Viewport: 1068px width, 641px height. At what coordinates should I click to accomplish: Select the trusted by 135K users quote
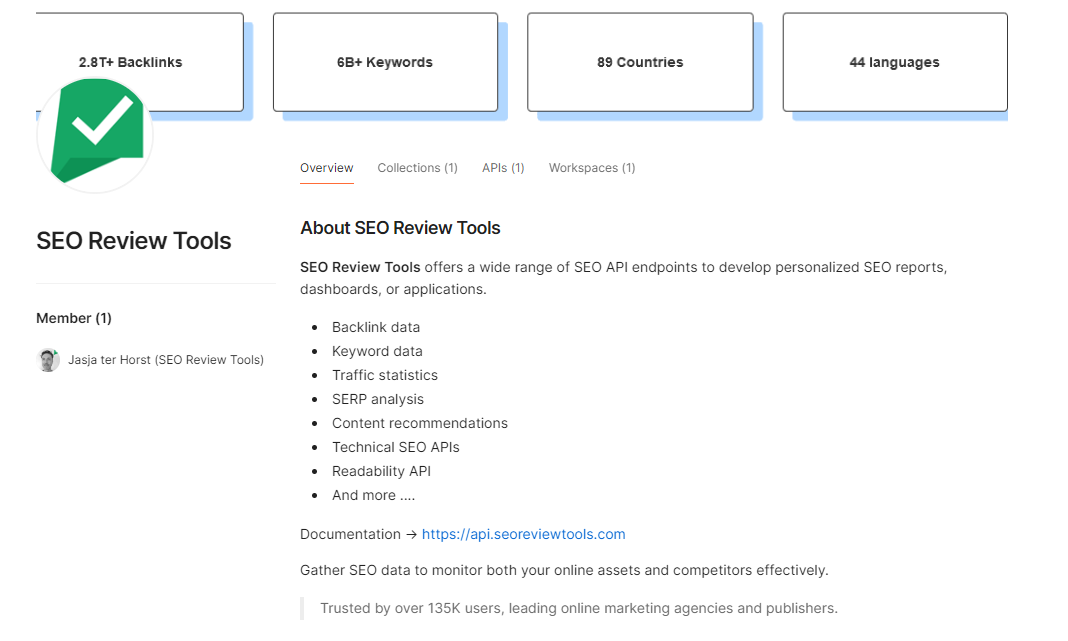pos(578,608)
